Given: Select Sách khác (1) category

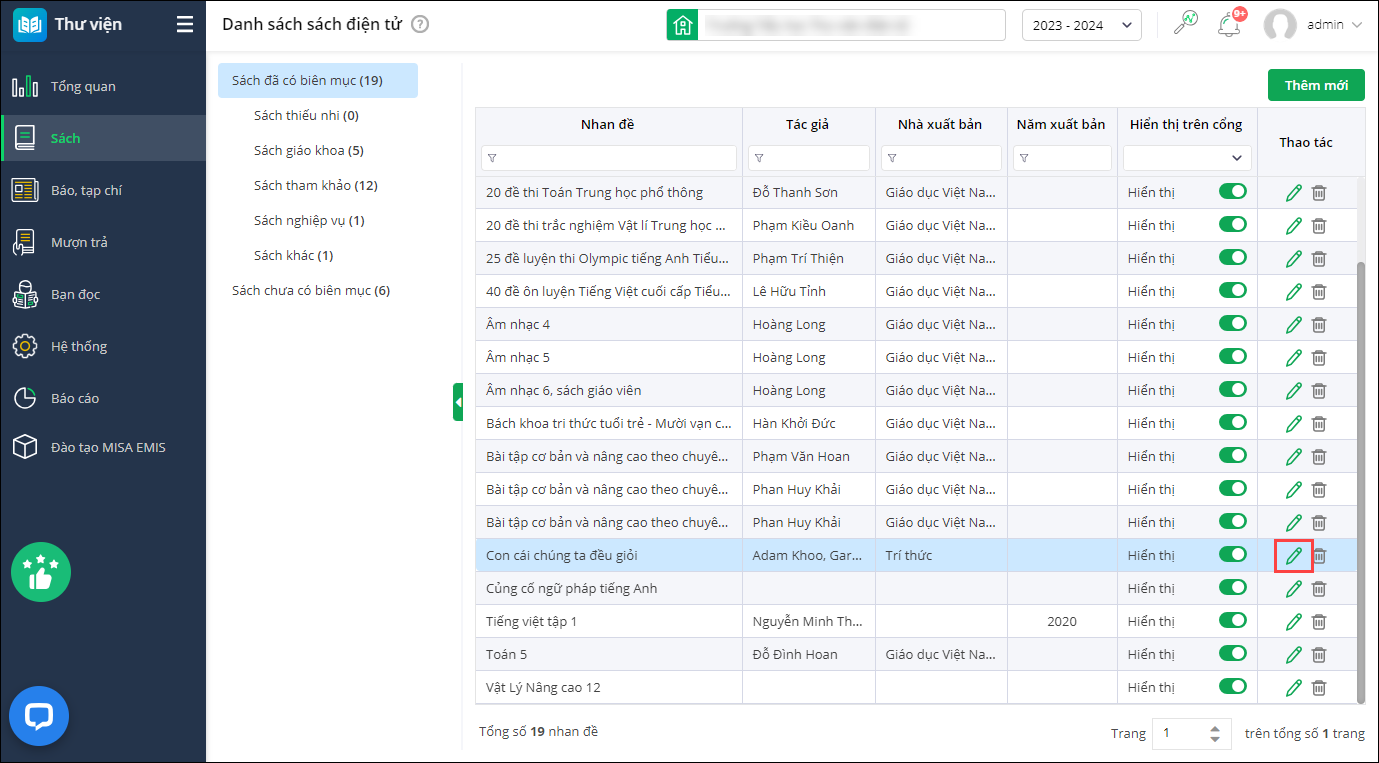Looking at the screenshot, I should [294, 255].
